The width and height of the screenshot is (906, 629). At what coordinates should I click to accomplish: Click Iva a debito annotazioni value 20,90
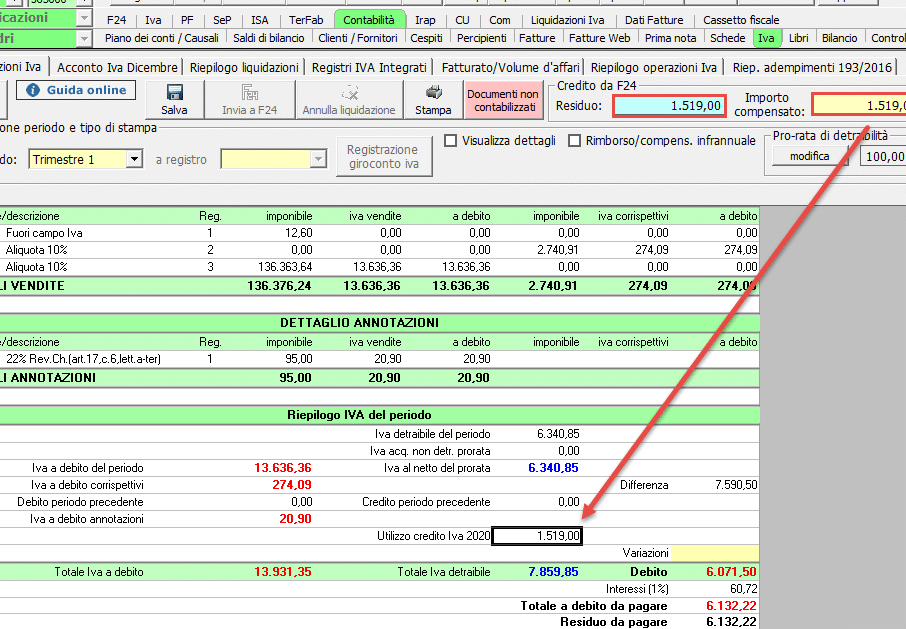[295, 519]
